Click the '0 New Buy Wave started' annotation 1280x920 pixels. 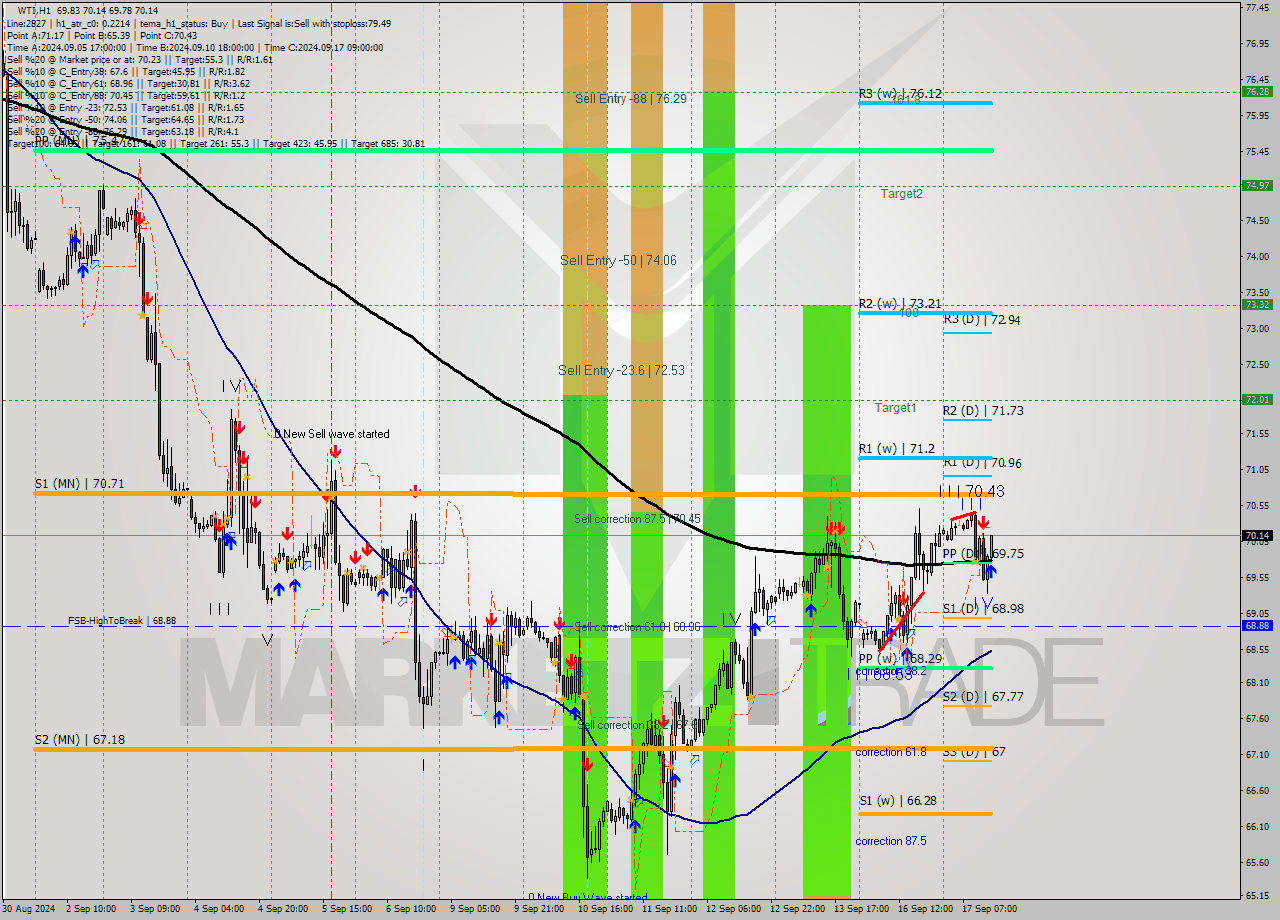click(588, 897)
